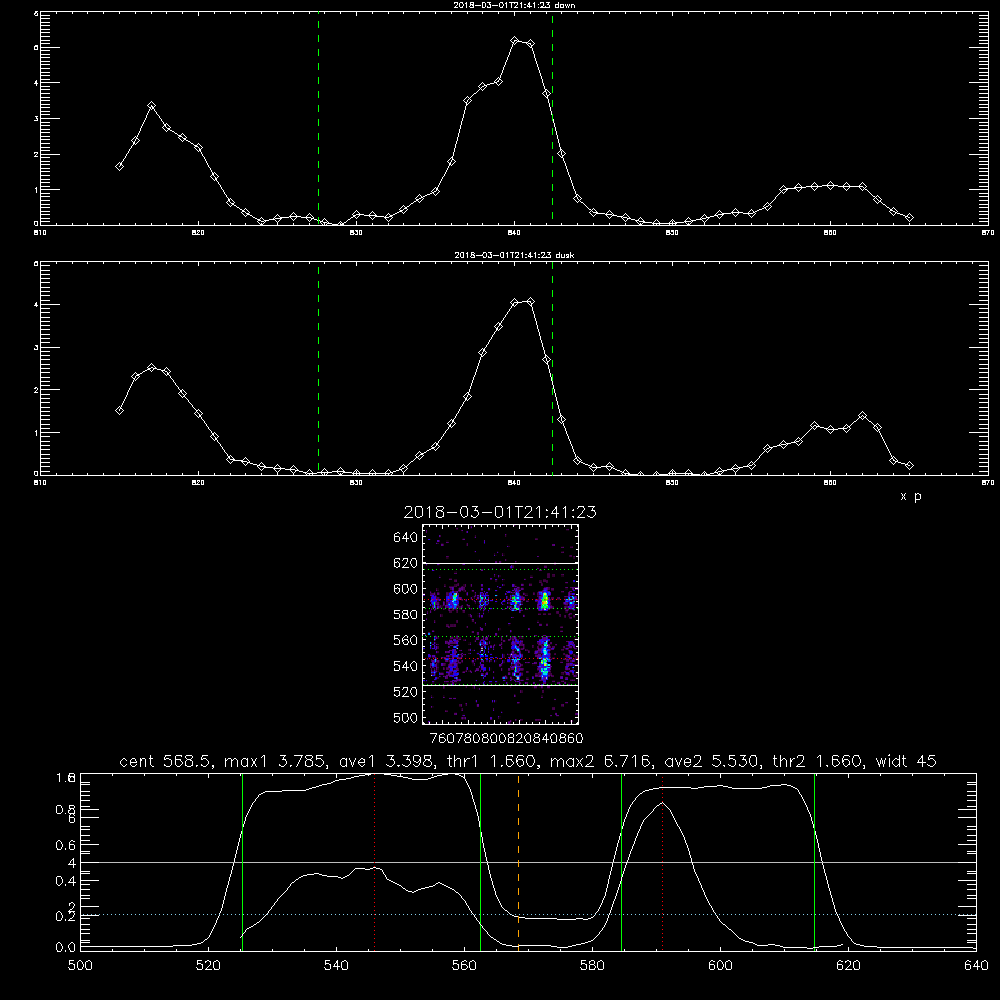The image size is (1000, 1000).
Task: Click the 'cent 568.5' value
Action: (165, 761)
